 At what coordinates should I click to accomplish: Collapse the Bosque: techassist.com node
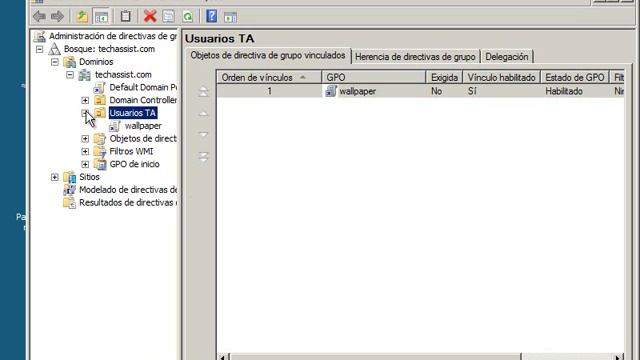point(40,49)
